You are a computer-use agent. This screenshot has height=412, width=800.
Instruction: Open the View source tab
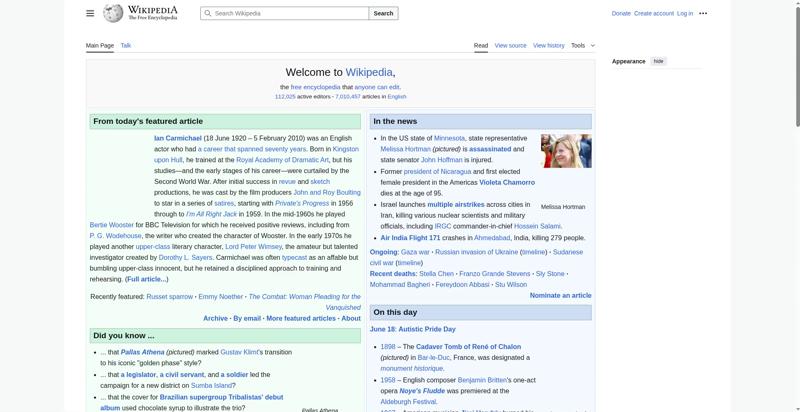coord(510,45)
